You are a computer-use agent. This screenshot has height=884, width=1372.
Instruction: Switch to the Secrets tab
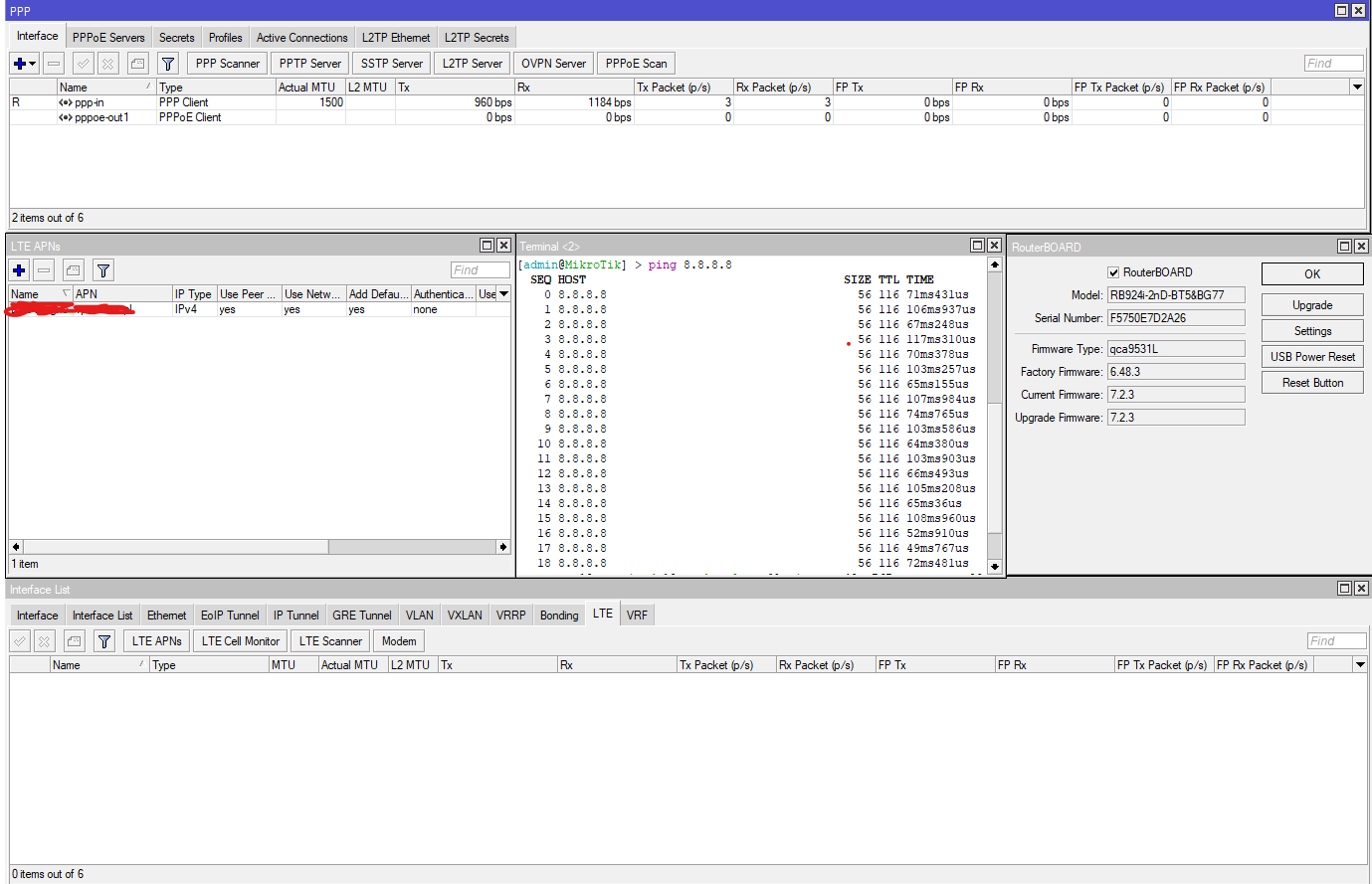[x=176, y=37]
